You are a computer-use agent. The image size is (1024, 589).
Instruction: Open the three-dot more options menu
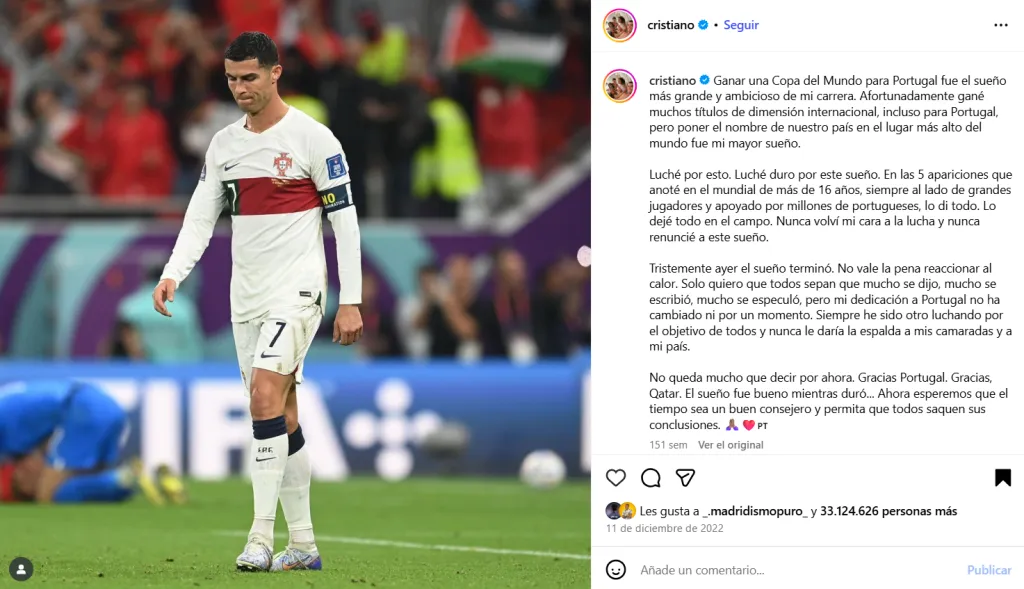(x=1001, y=25)
